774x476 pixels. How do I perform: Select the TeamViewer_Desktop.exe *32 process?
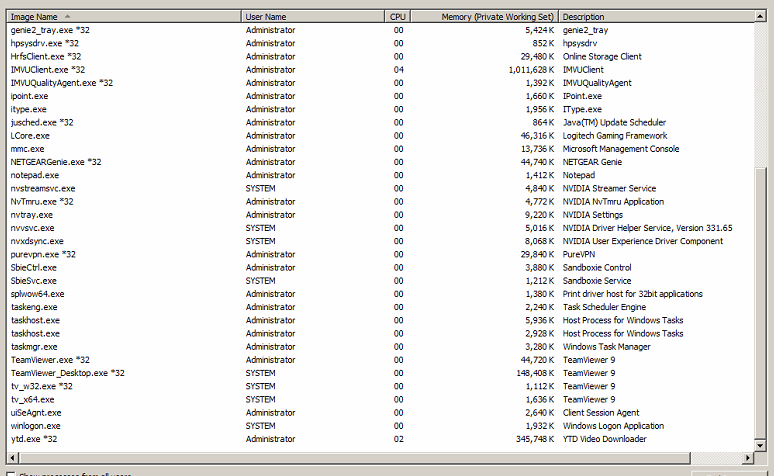pos(380,373)
